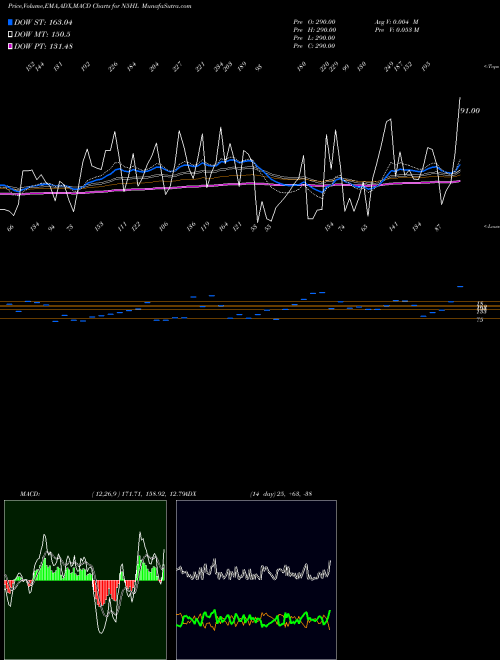500x660 pixels.
Task: Click the 'Pre L: 290.00' low value
Action: coord(314,38)
